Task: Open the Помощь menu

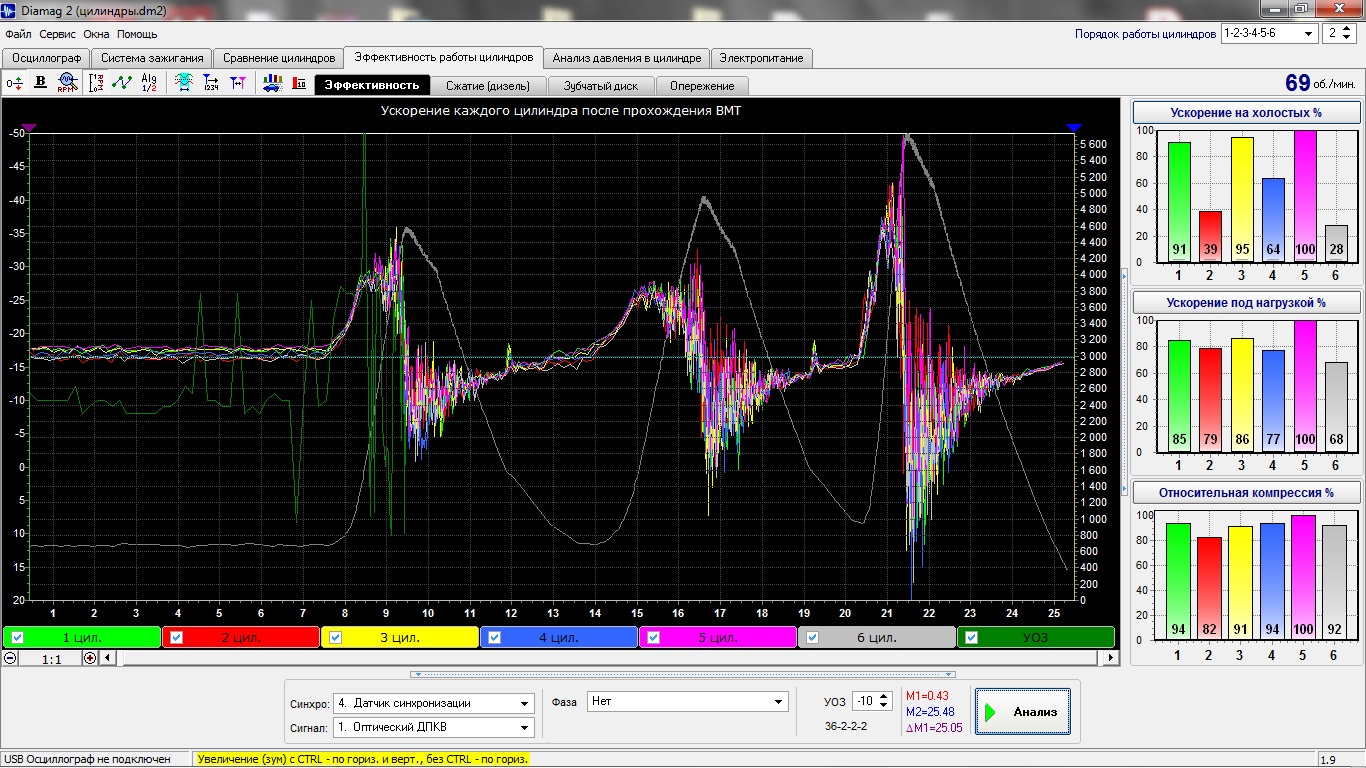Action: pos(137,34)
